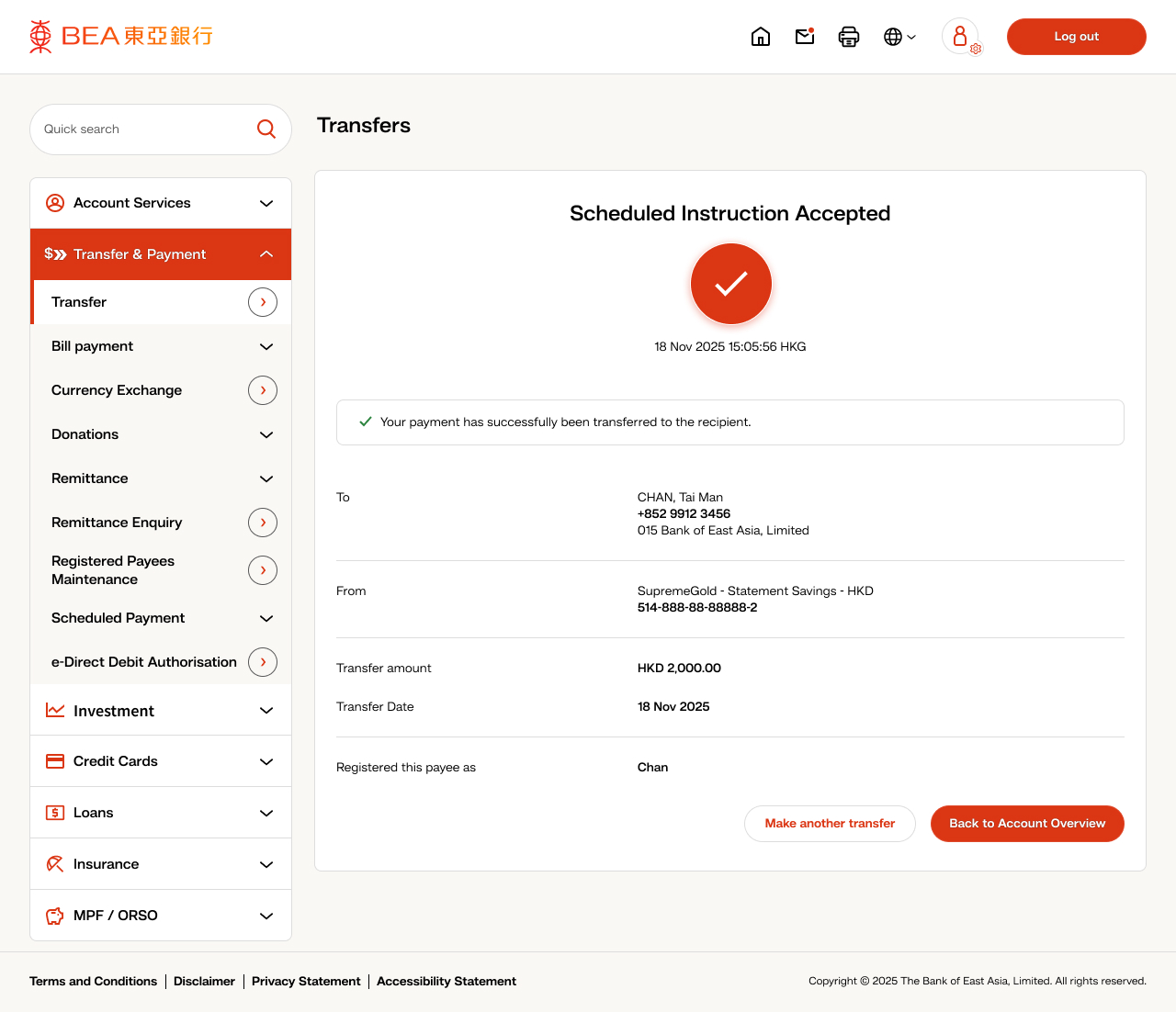Image resolution: width=1176 pixels, height=1012 pixels.
Task: Click Currency Exchange arrow icon
Action: [x=263, y=390]
